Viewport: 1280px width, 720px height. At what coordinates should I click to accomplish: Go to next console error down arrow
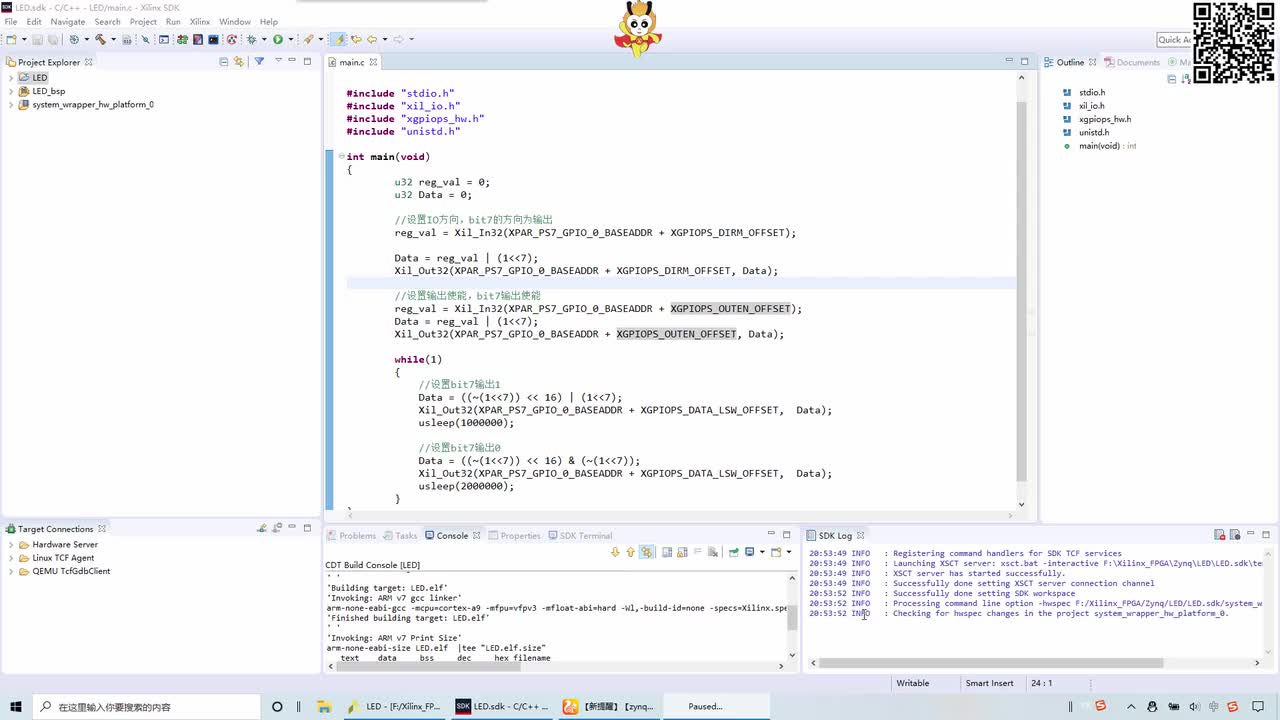pos(615,552)
